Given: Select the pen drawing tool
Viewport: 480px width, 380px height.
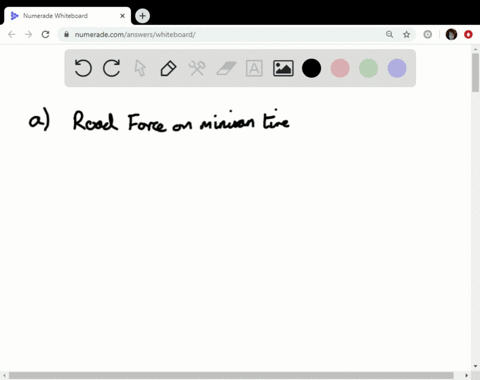Looking at the screenshot, I should click(168, 68).
